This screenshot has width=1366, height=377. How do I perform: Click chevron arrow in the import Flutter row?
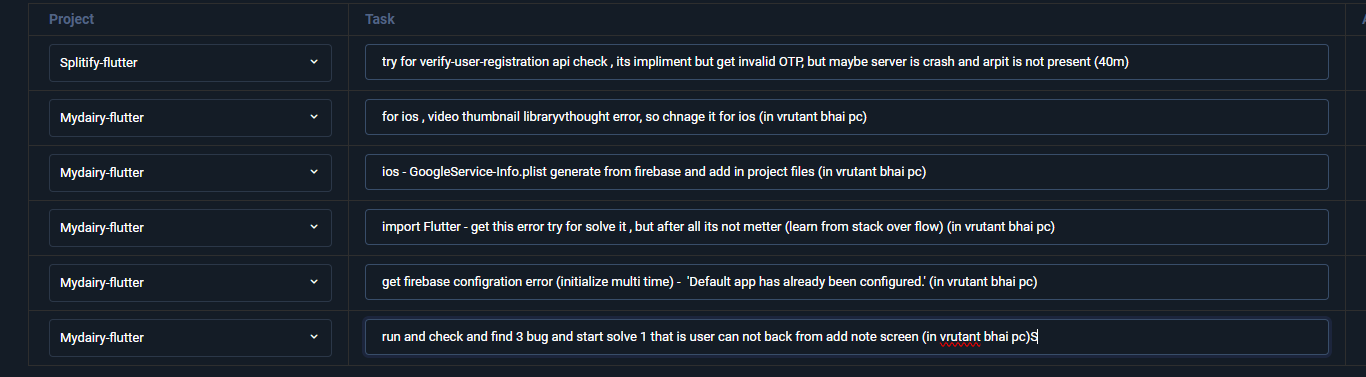tap(314, 227)
